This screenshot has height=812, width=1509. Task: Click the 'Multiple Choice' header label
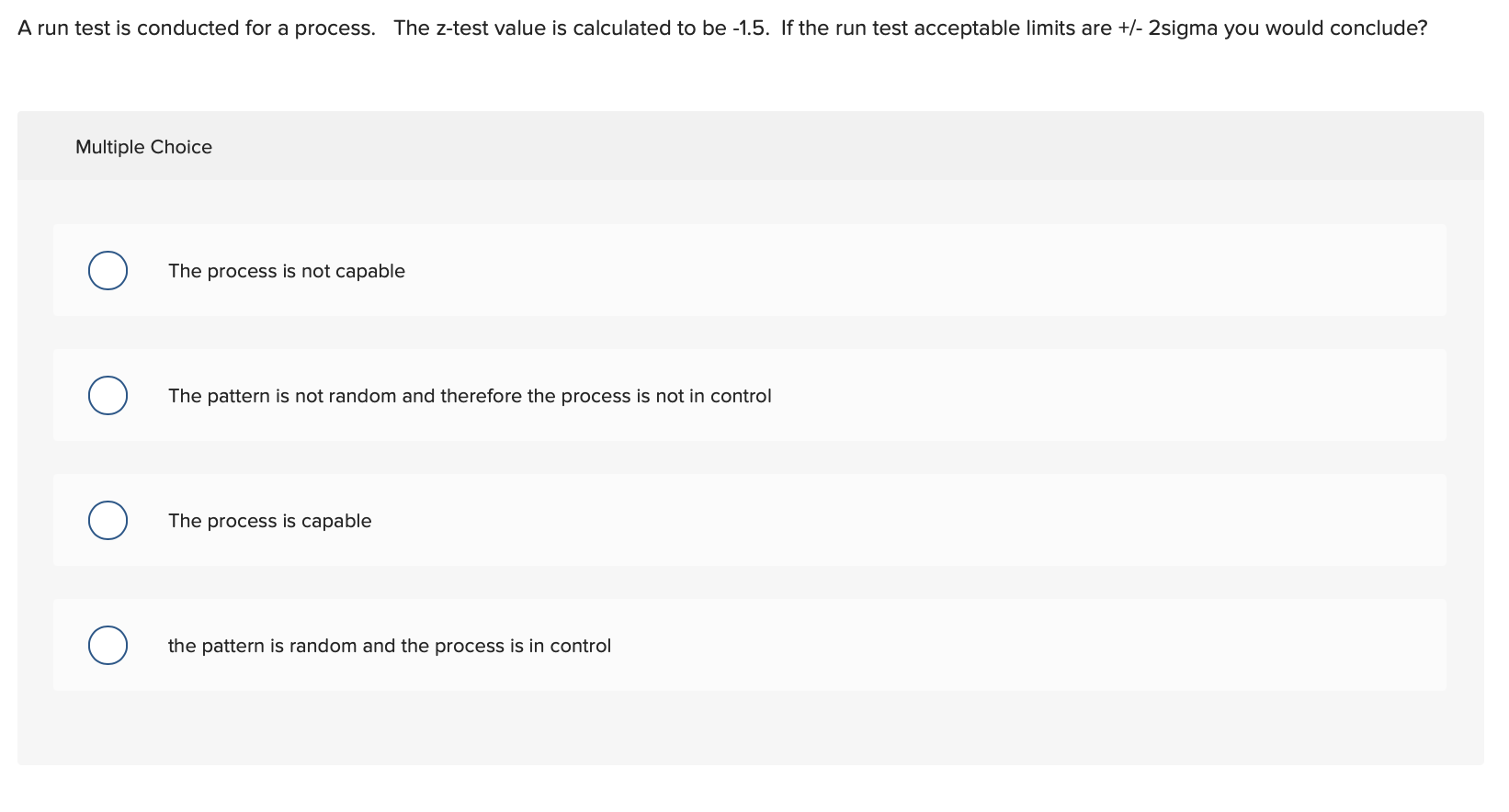tap(143, 146)
